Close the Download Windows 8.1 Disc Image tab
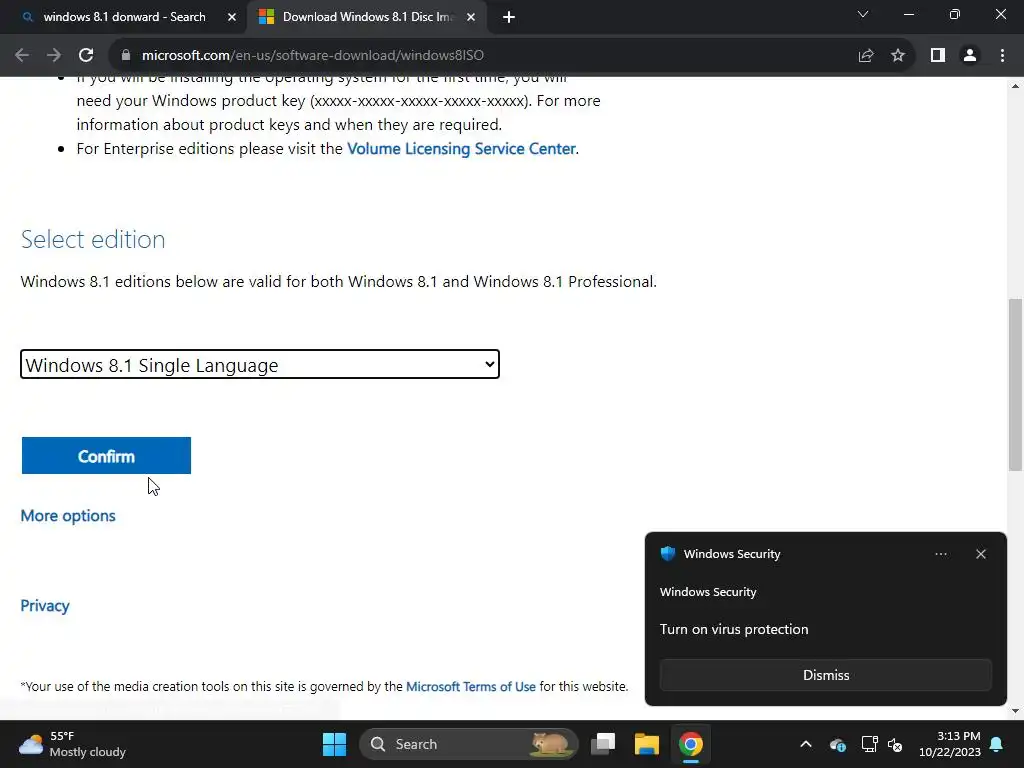This screenshot has width=1024, height=768. click(471, 17)
